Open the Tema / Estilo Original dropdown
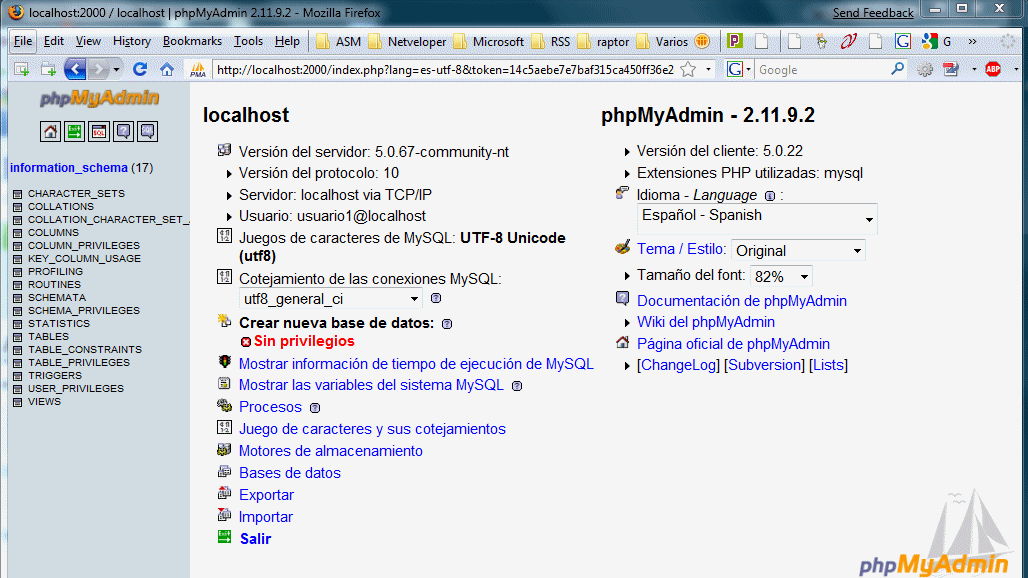This screenshot has width=1028, height=578. point(798,250)
